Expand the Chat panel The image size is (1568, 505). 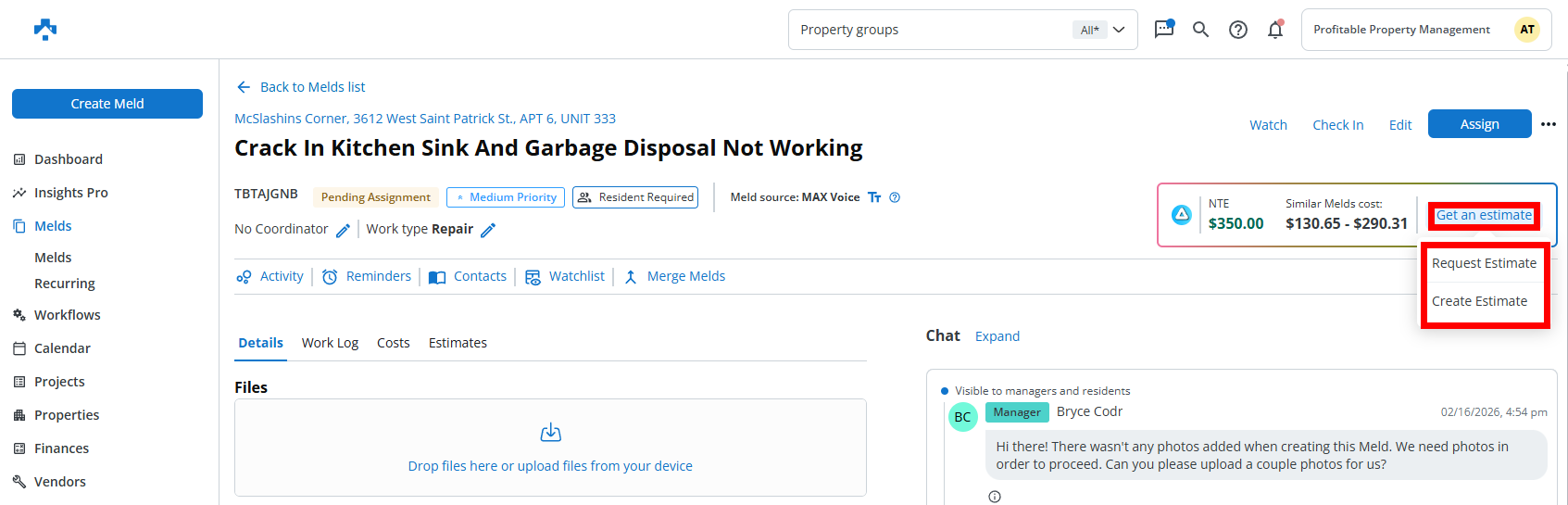pos(997,336)
